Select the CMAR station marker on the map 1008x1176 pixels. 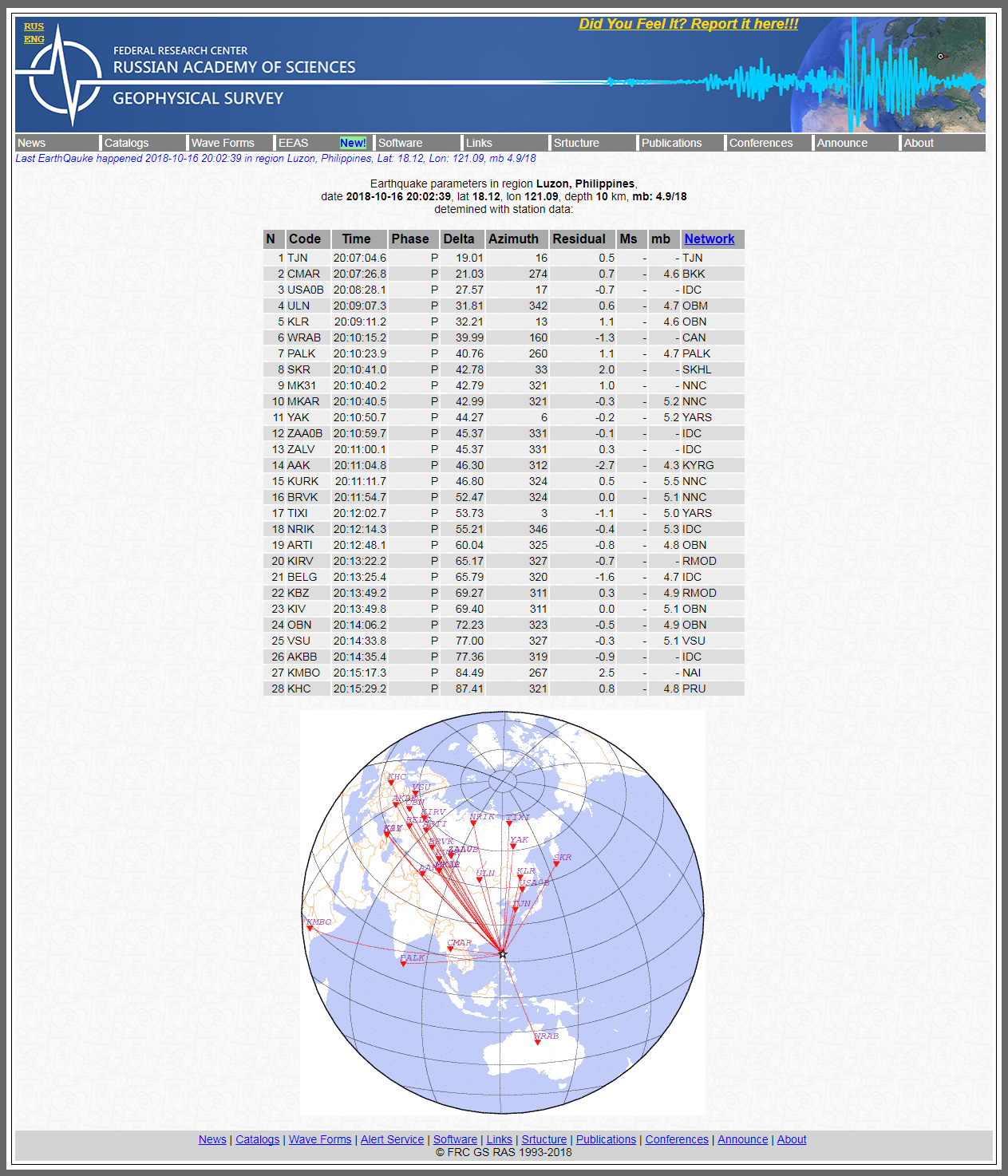point(450,949)
